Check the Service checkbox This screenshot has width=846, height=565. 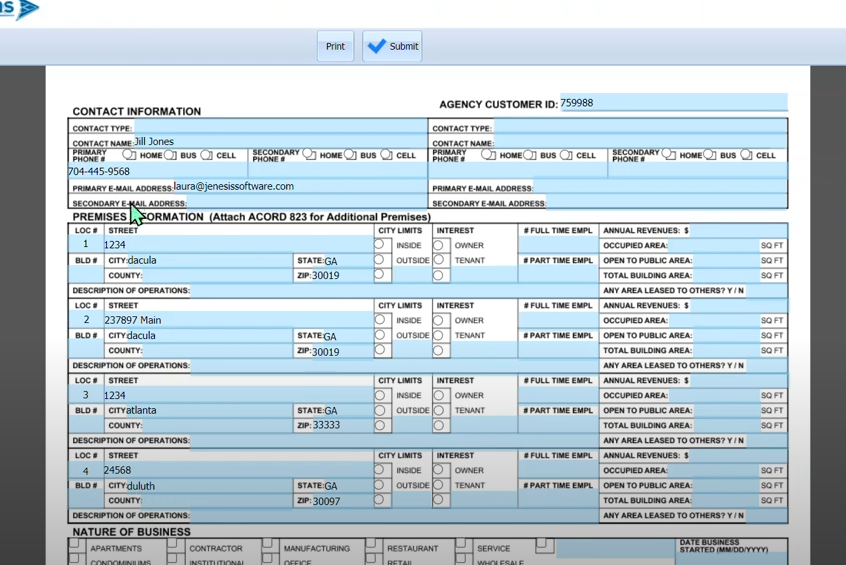pos(461,543)
